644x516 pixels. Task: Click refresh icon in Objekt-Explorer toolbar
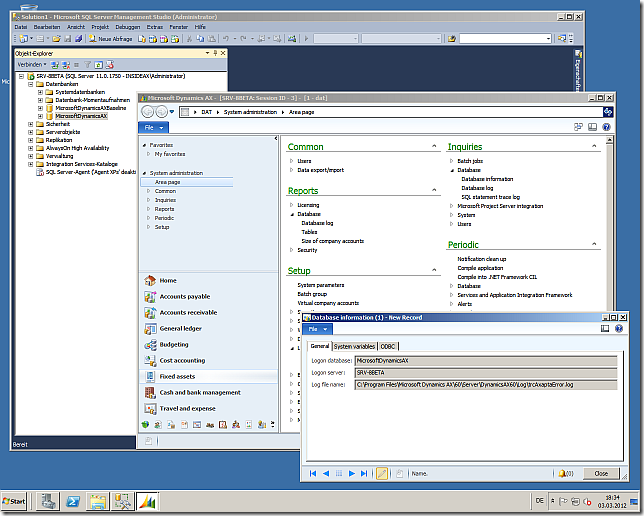click(98, 65)
